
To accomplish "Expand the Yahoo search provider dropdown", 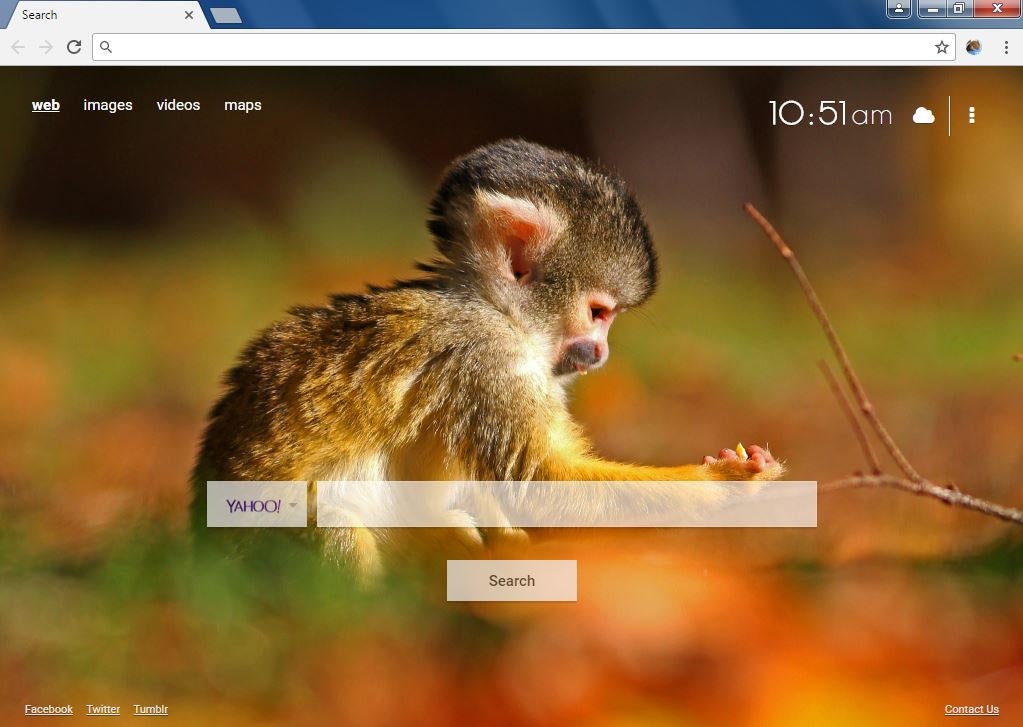I will (x=292, y=504).
